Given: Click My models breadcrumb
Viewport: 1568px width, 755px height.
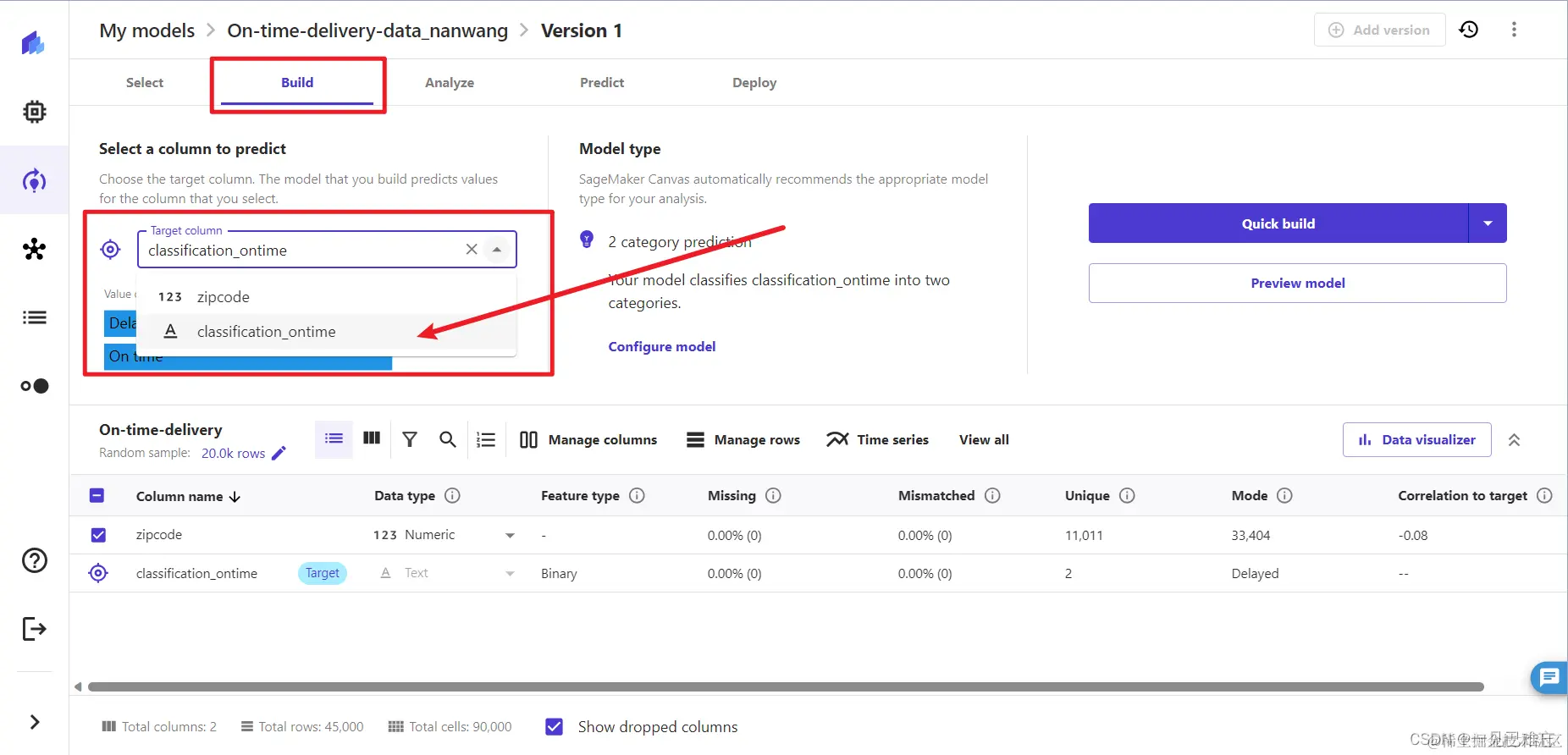Looking at the screenshot, I should click(147, 30).
